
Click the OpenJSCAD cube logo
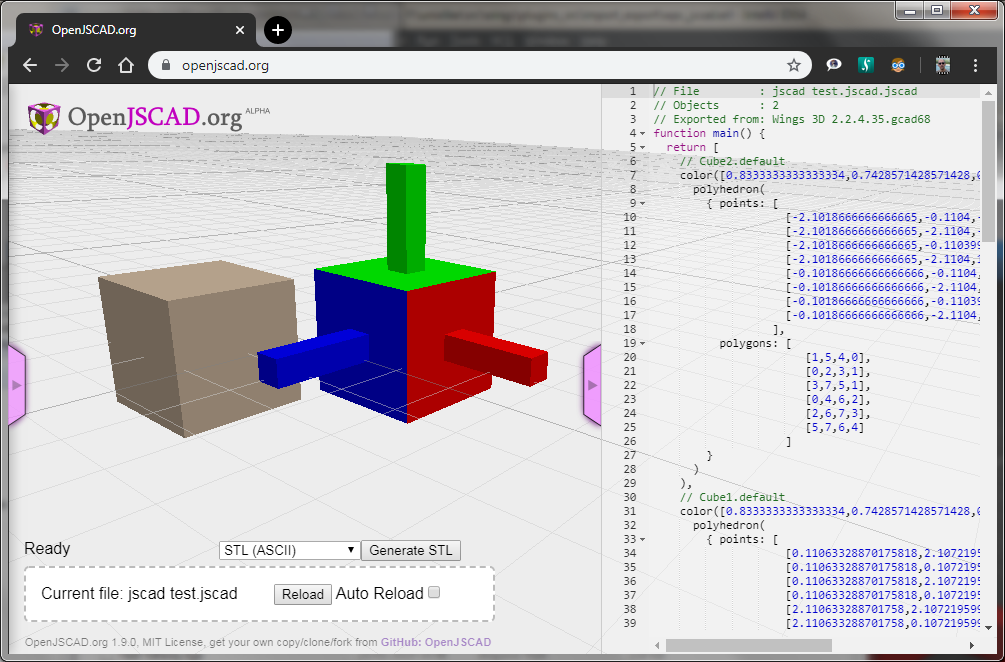tap(44, 118)
